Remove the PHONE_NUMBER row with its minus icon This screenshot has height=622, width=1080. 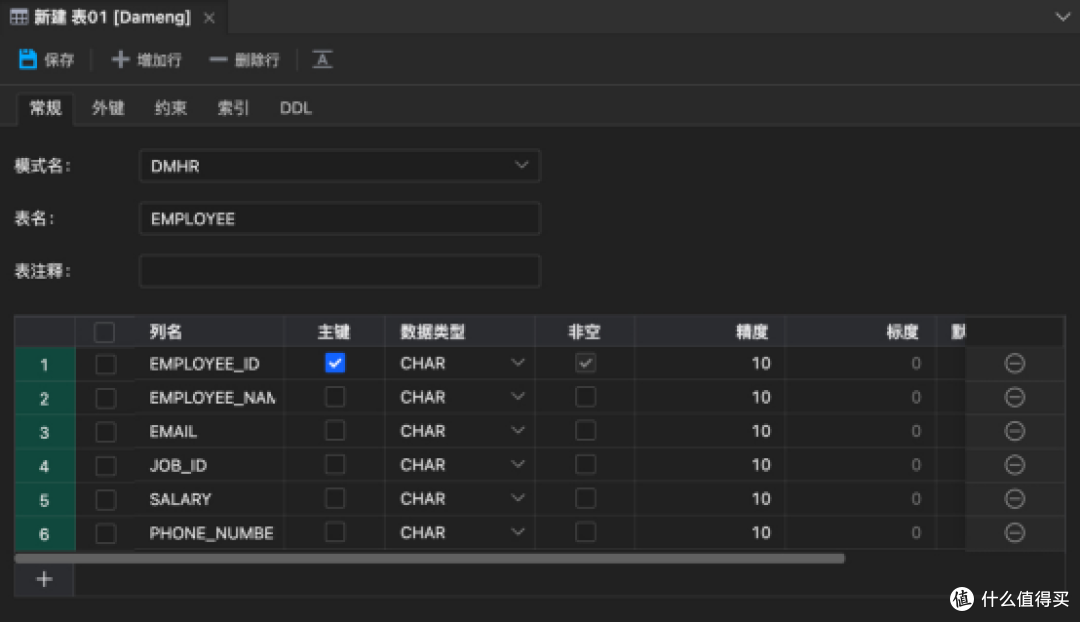click(x=1015, y=532)
